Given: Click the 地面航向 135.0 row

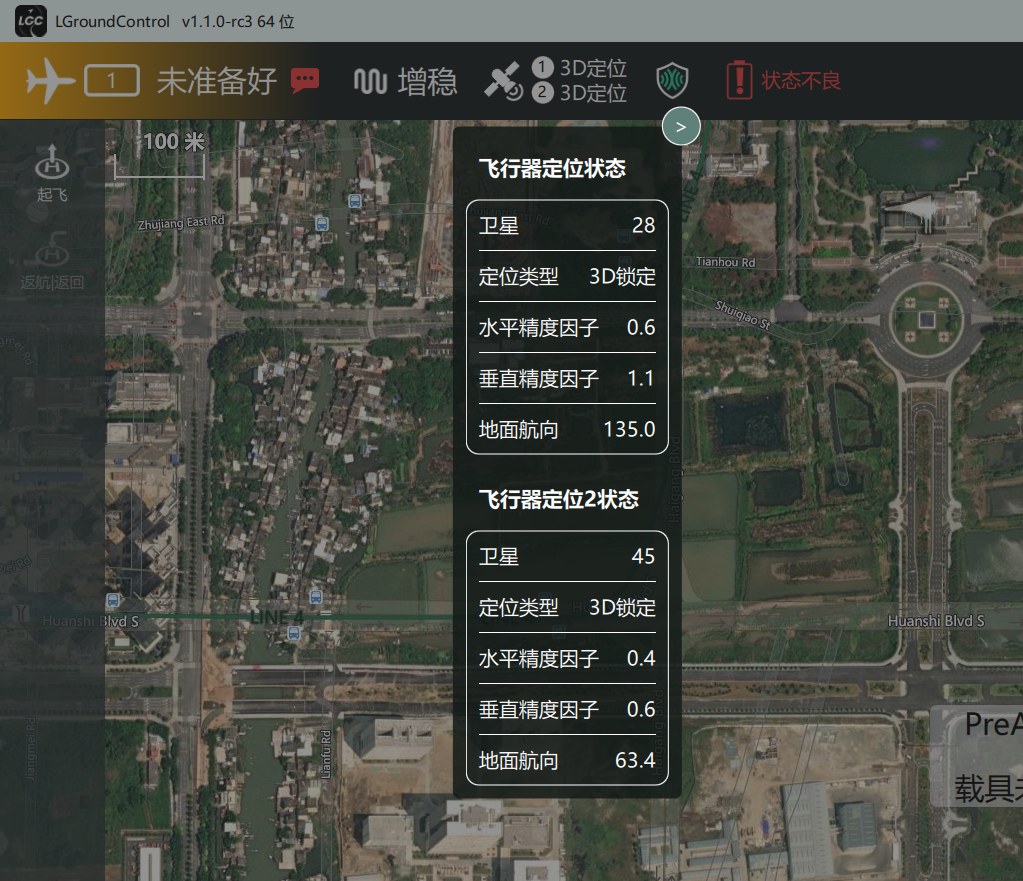Looking at the screenshot, I should pos(567,429).
